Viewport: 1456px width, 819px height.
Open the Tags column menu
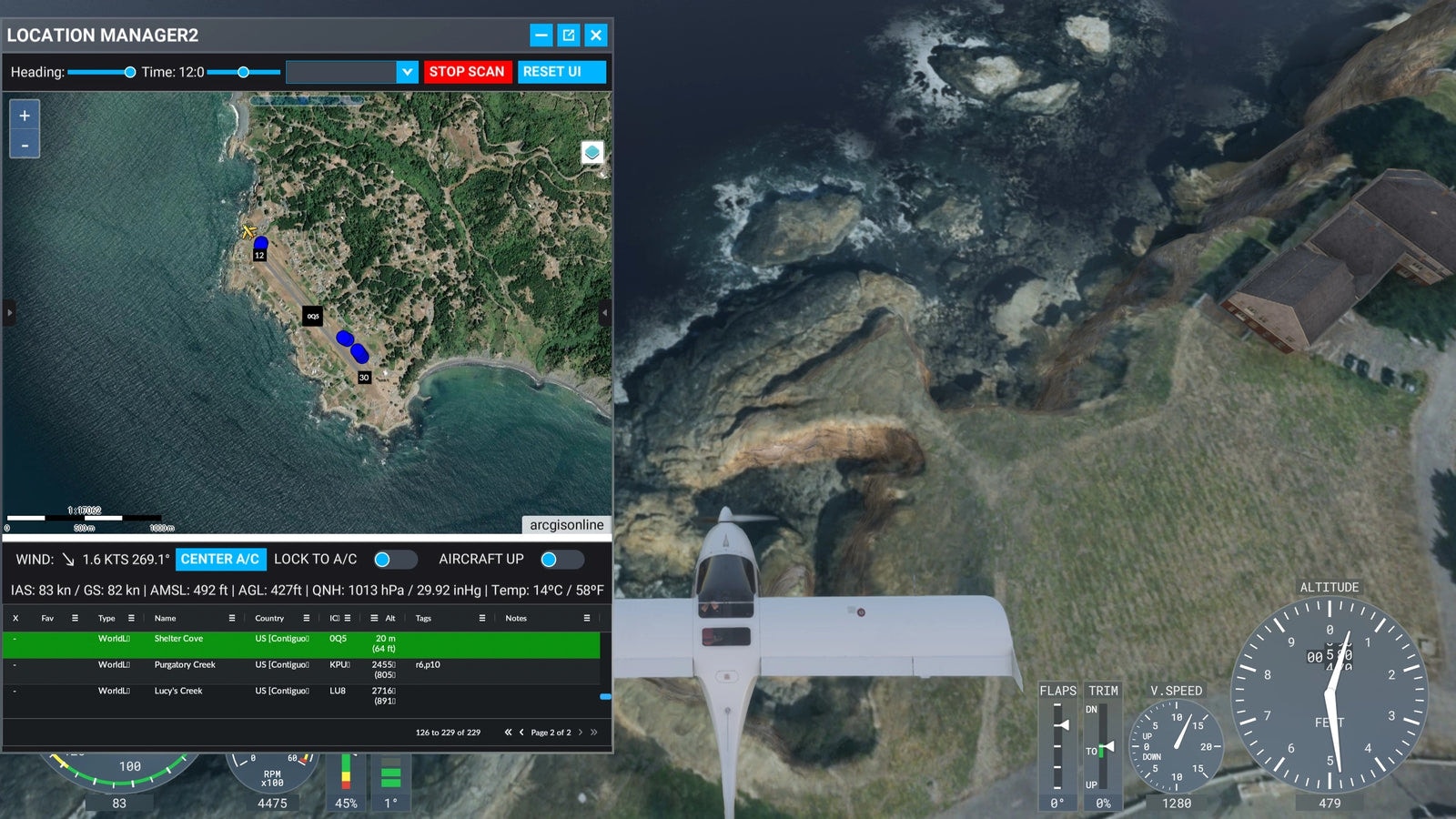[x=482, y=619]
